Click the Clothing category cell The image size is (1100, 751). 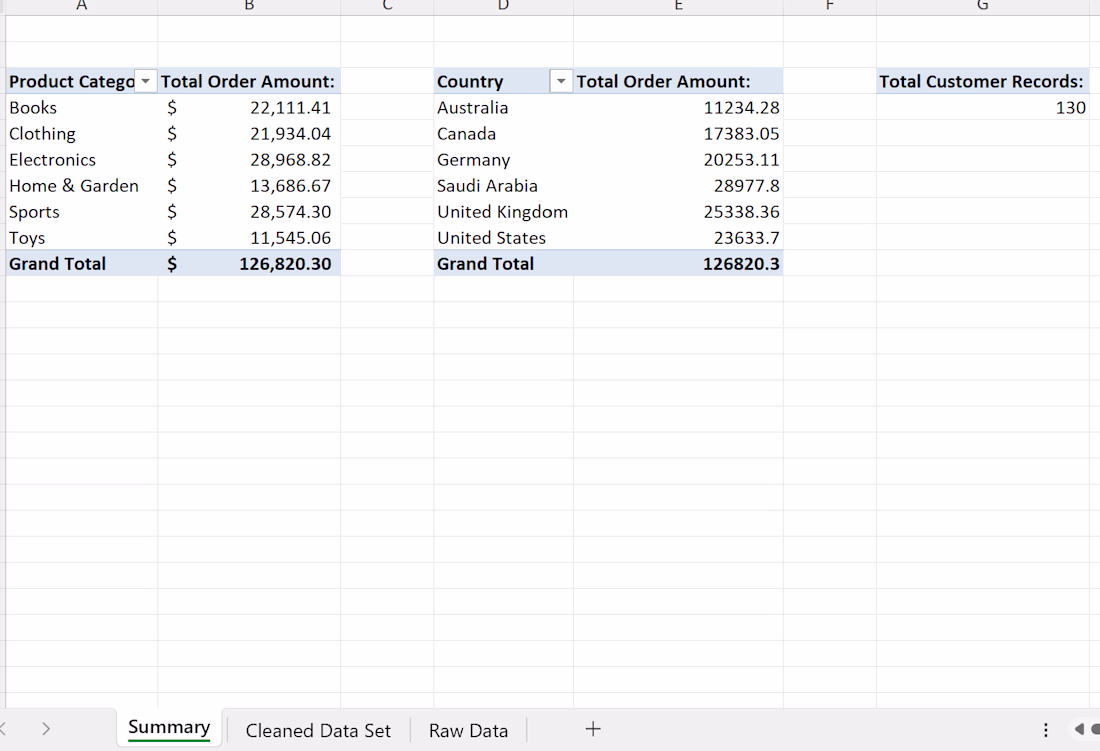pyautogui.click(x=81, y=133)
